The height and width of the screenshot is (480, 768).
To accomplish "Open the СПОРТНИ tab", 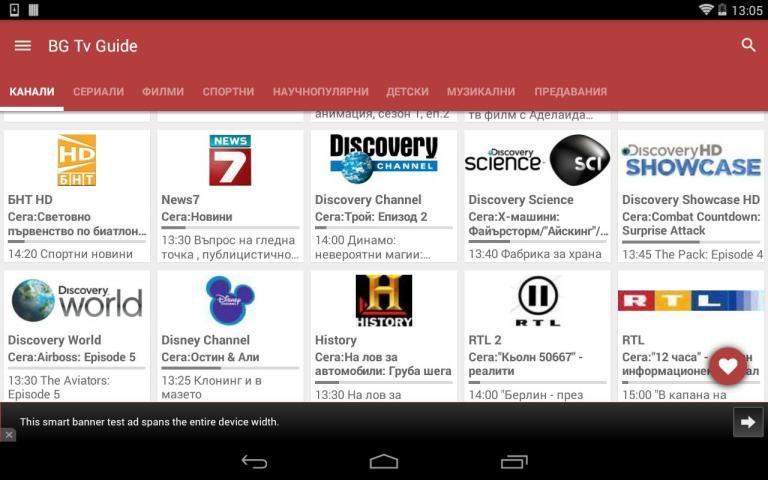I will click(x=228, y=92).
